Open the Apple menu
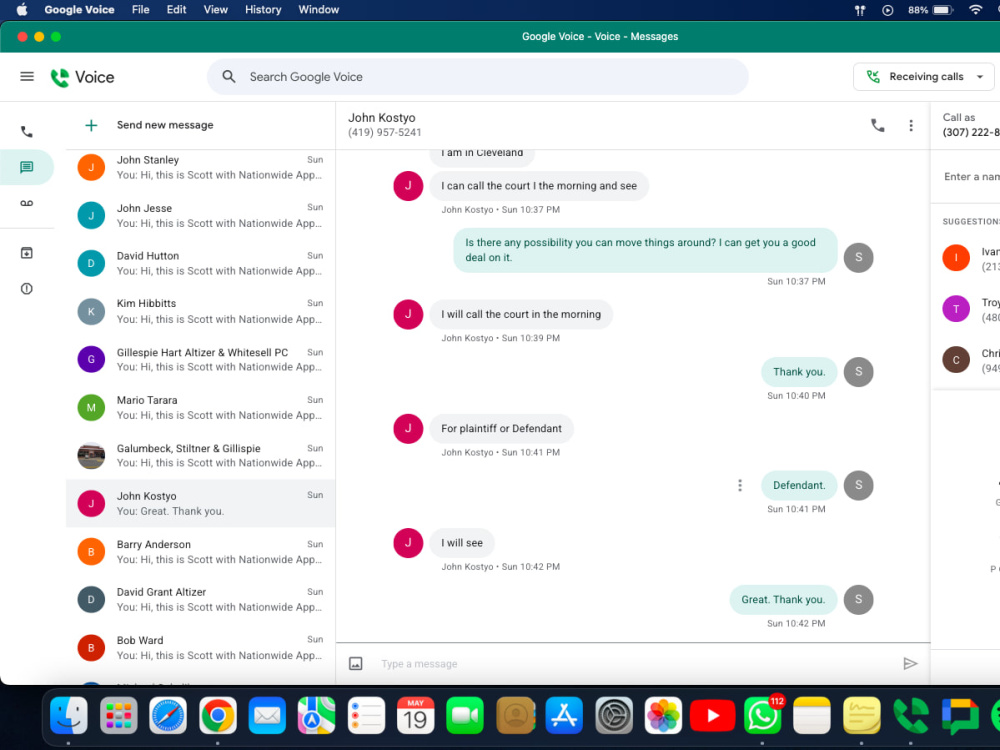Viewport: 1000px width, 750px height. (22, 10)
